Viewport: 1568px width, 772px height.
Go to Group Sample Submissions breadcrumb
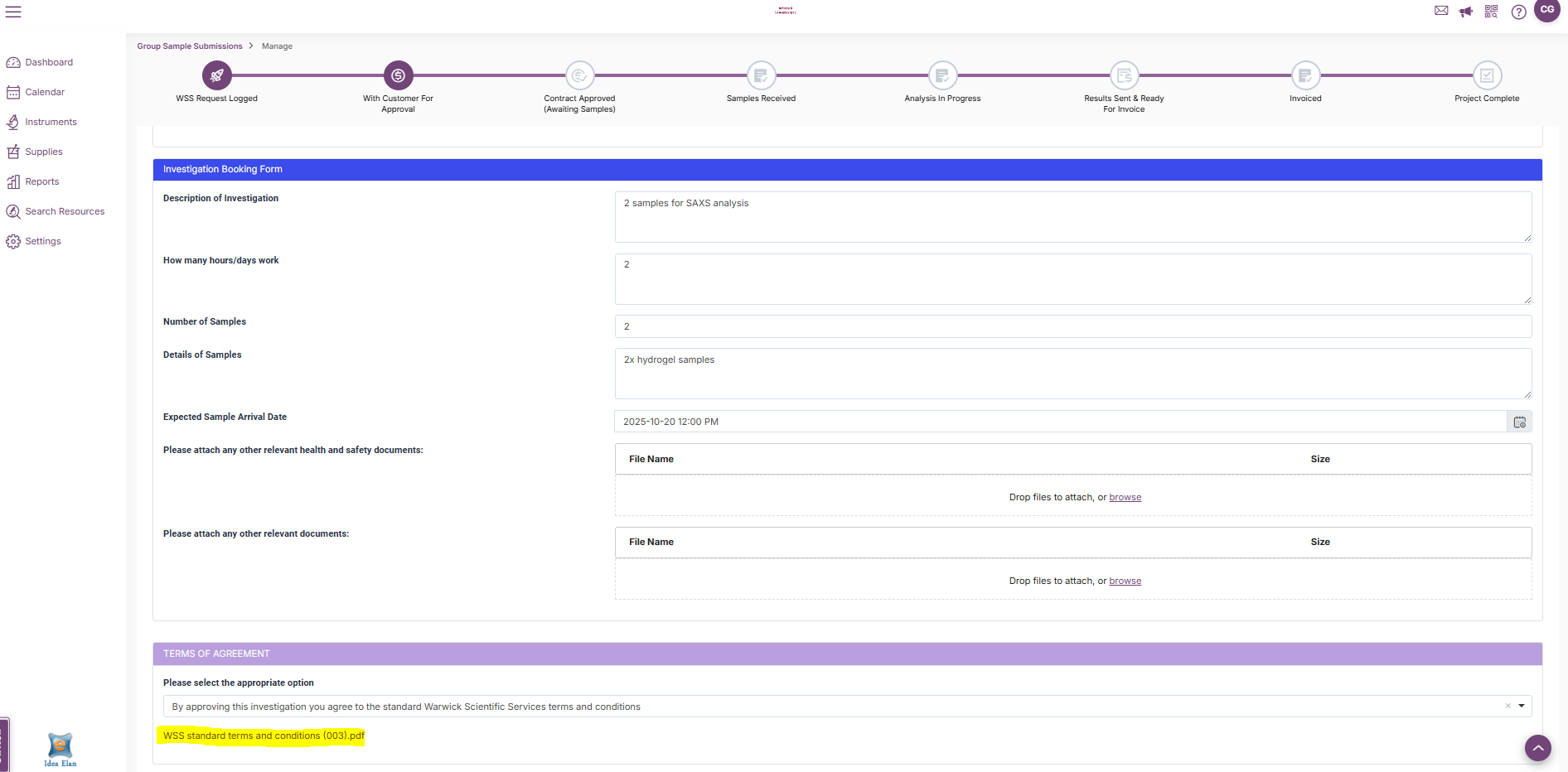(x=190, y=46)
